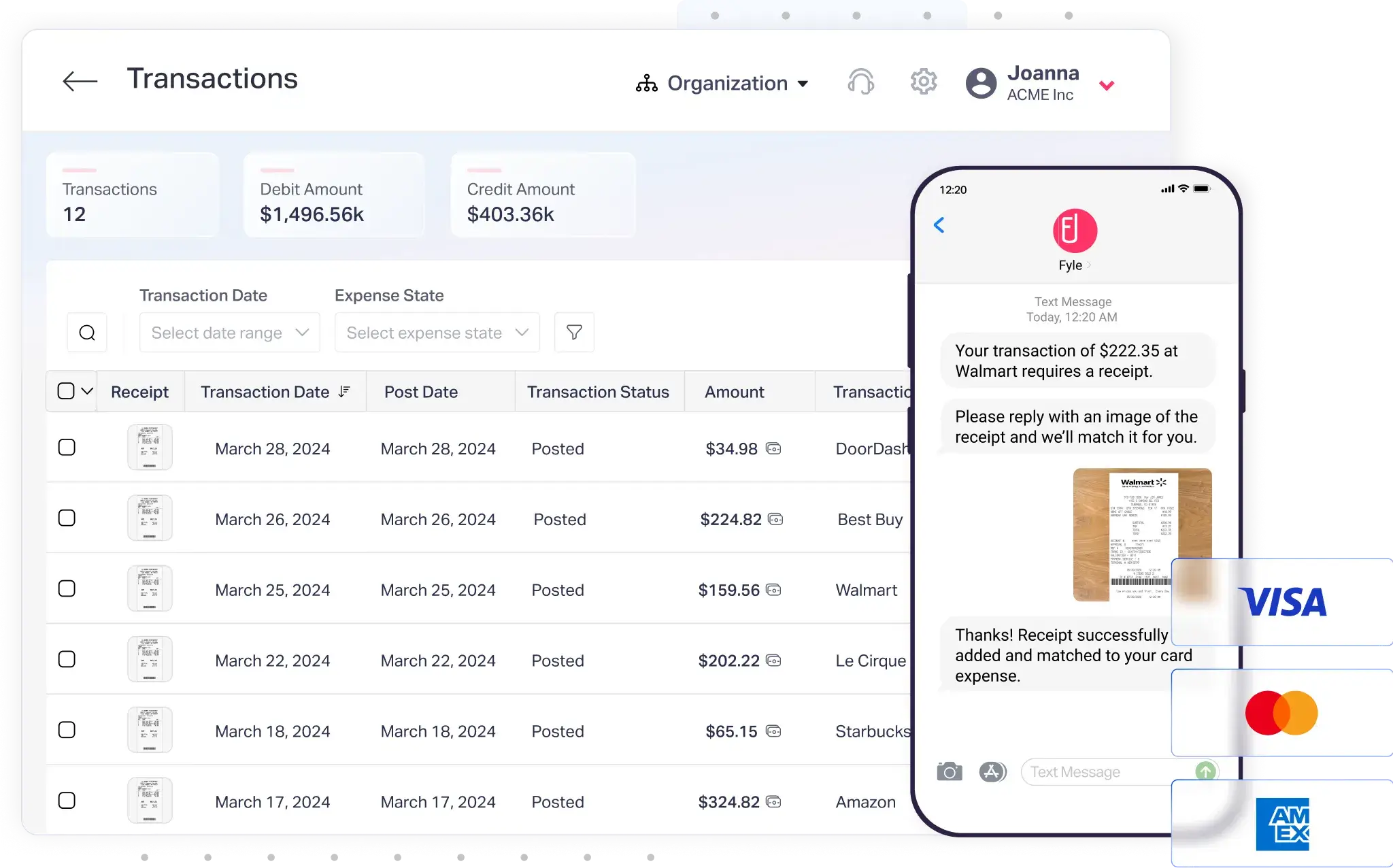1393x868 pixels.
Task: Expand the Joanna account dropdown menu
Action: [x=1108, y=83]
